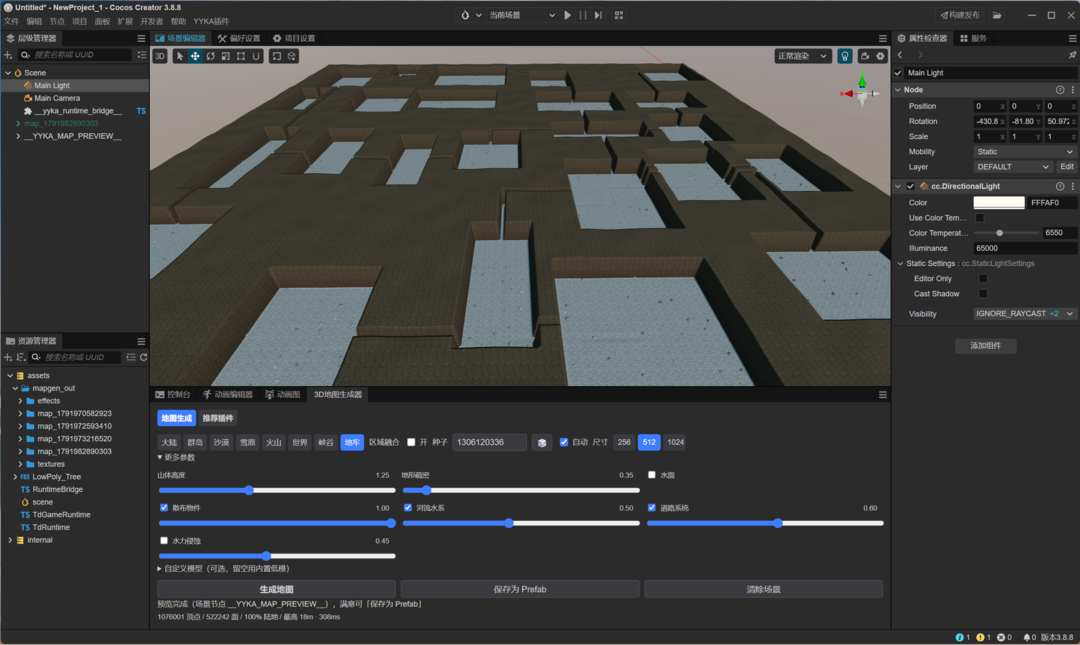Click the random seed dice icon

(x=542, y=442)
